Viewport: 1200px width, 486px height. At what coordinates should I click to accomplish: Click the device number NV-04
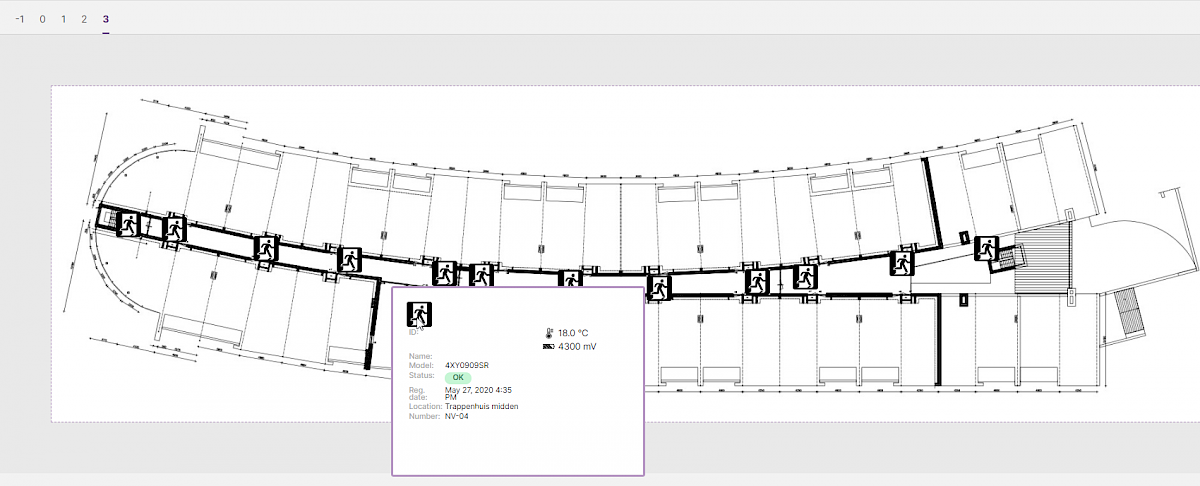point(457,416)
